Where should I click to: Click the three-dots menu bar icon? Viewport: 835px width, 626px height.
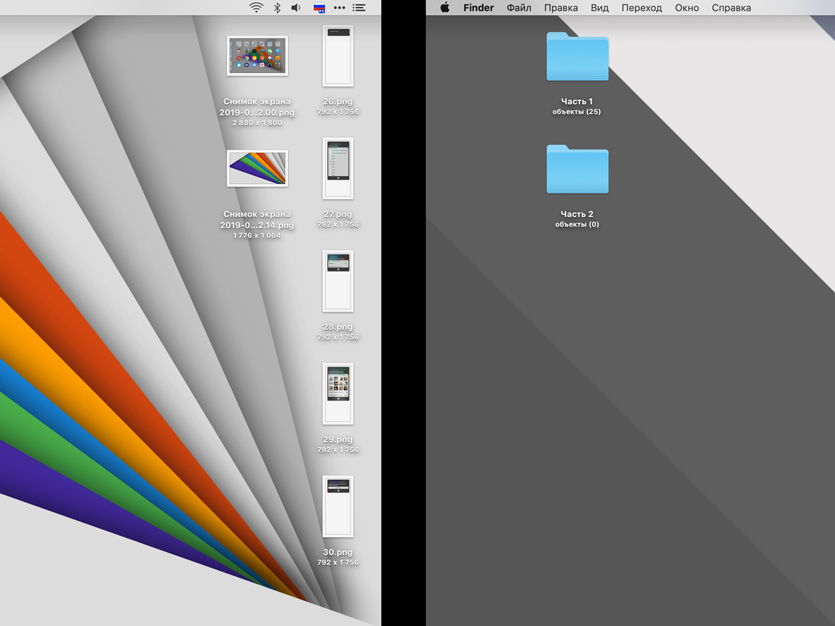click(x=339, y=8)
